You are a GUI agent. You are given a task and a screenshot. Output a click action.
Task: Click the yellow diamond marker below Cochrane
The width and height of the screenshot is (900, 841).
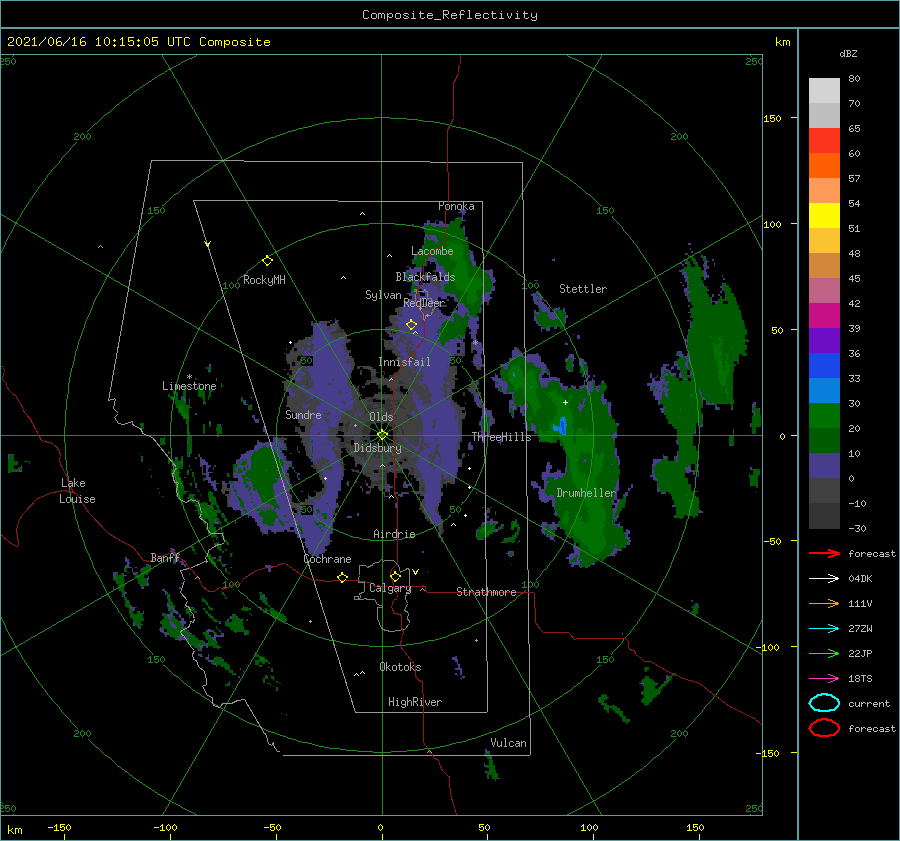pos(342,577)
